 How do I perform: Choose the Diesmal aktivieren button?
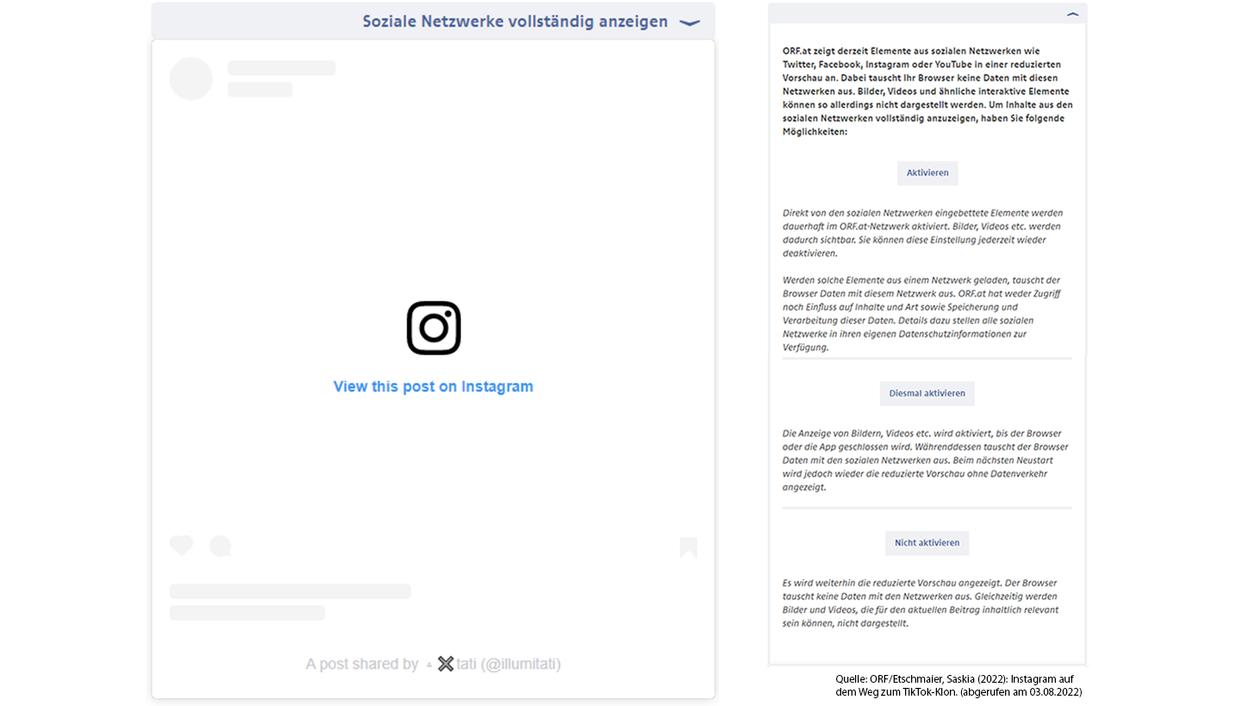coord(927,393)
